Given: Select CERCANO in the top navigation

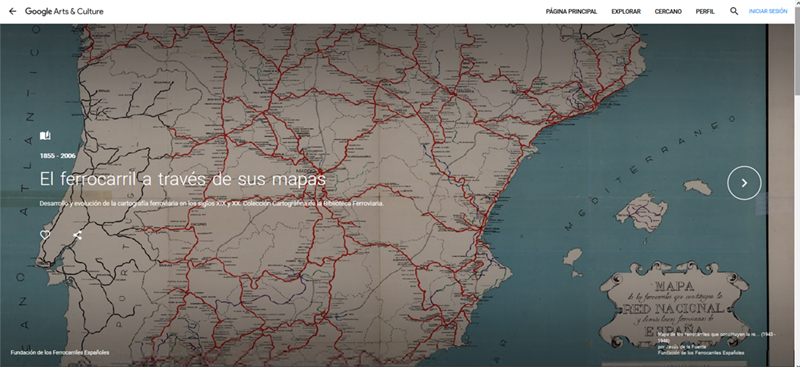Looking at the screenshot, I should click(668, 12).
